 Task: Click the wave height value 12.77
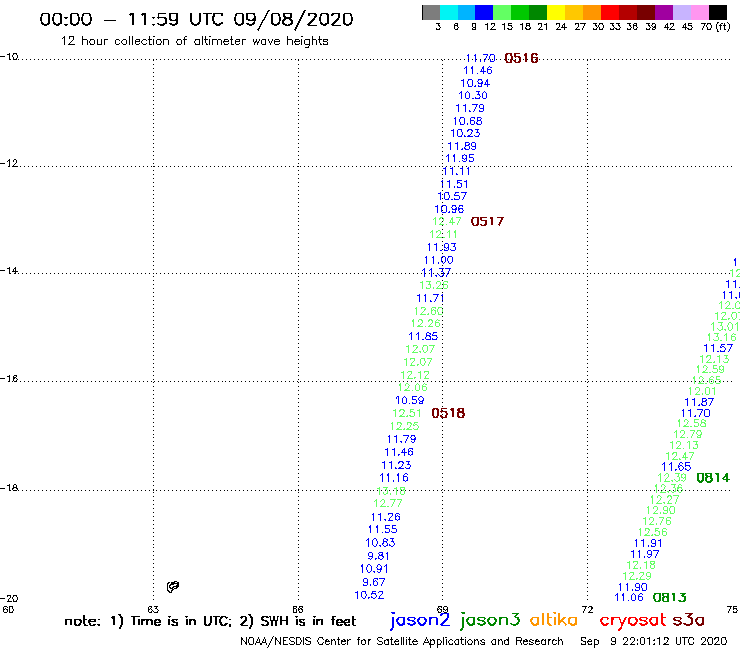point(388,503)
